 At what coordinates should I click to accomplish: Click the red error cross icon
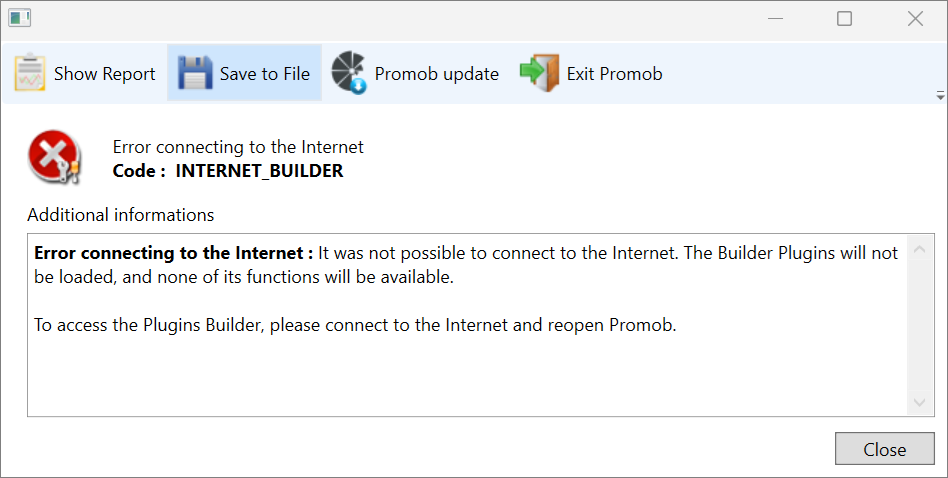54,157
